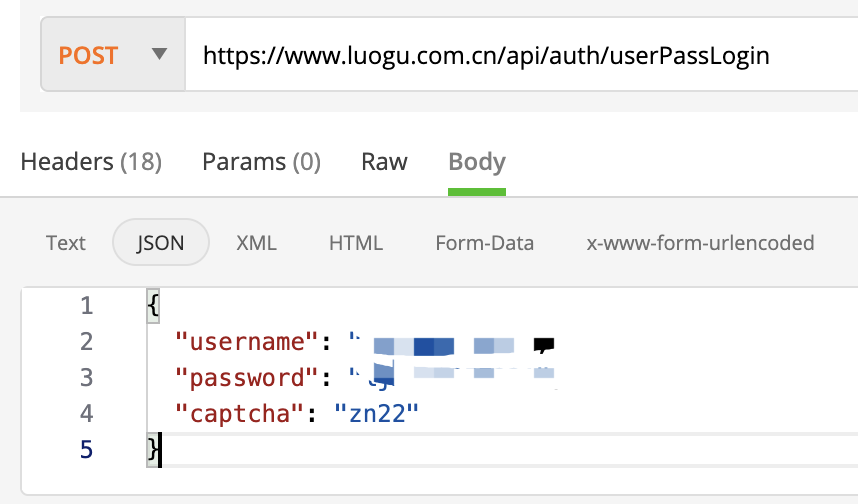This screenshot has height=504, width=858.
Task: Click line number 3 in the gutter
Action: 86,378
